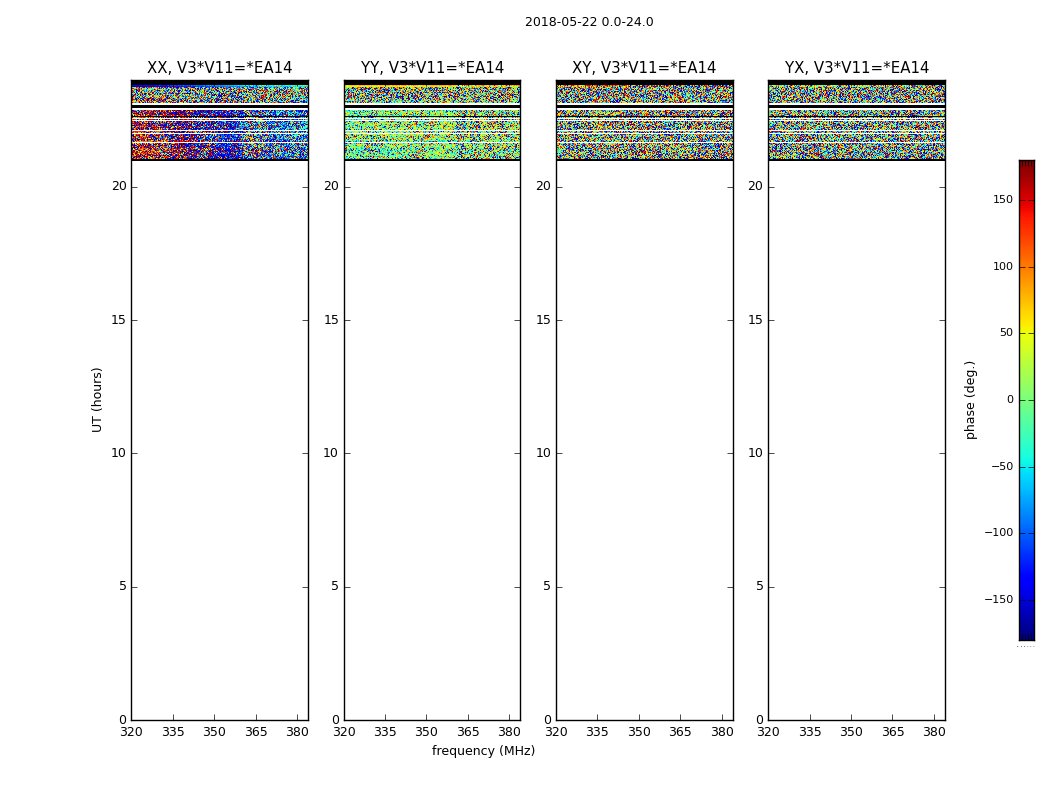Click the YY panel phase heatmap data
The image size is (1050, 800).
(x=432, y=121)
